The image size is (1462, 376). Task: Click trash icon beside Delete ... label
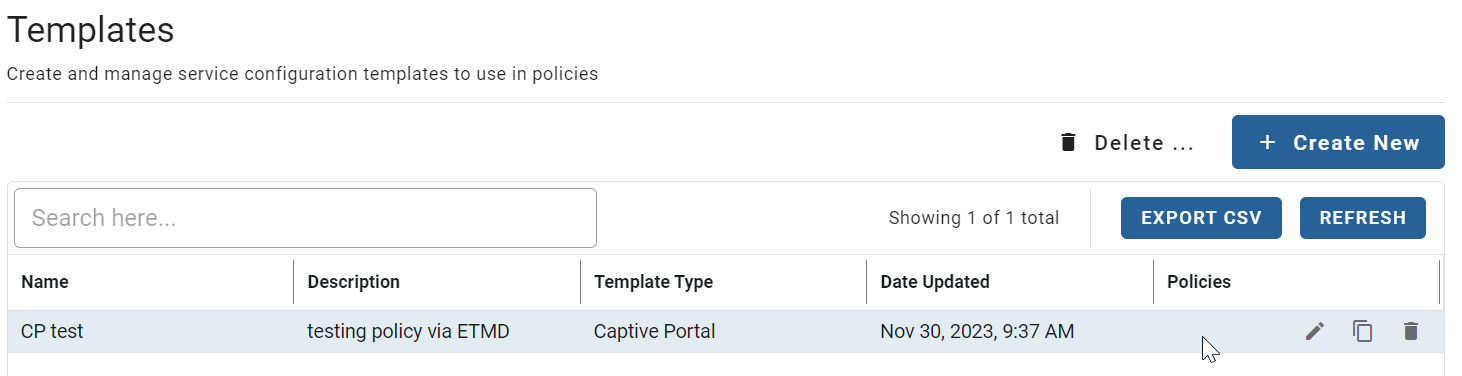[x=1068, y=142]
